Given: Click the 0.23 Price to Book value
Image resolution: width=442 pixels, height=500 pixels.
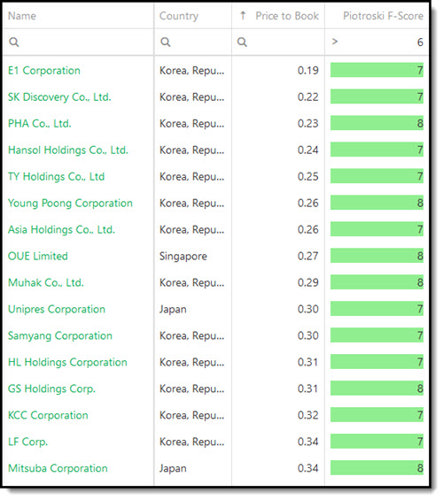Looking at the screenshot, I should pyautogui.click(x=308, y=123).
